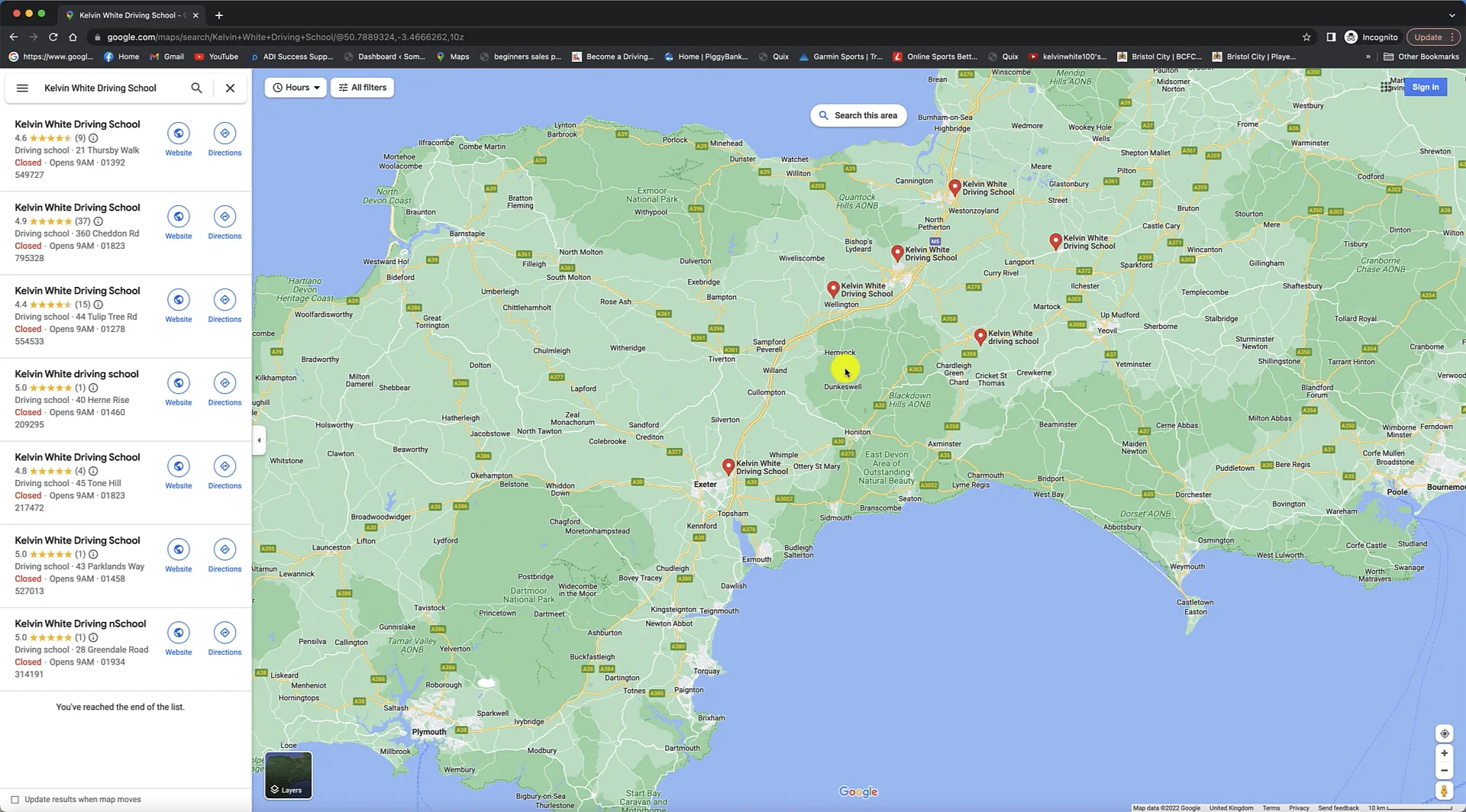This screenshot has height=812, width=1466.
Task: Open the Chrome tab search dropdown
Action: pos(1451,14)
